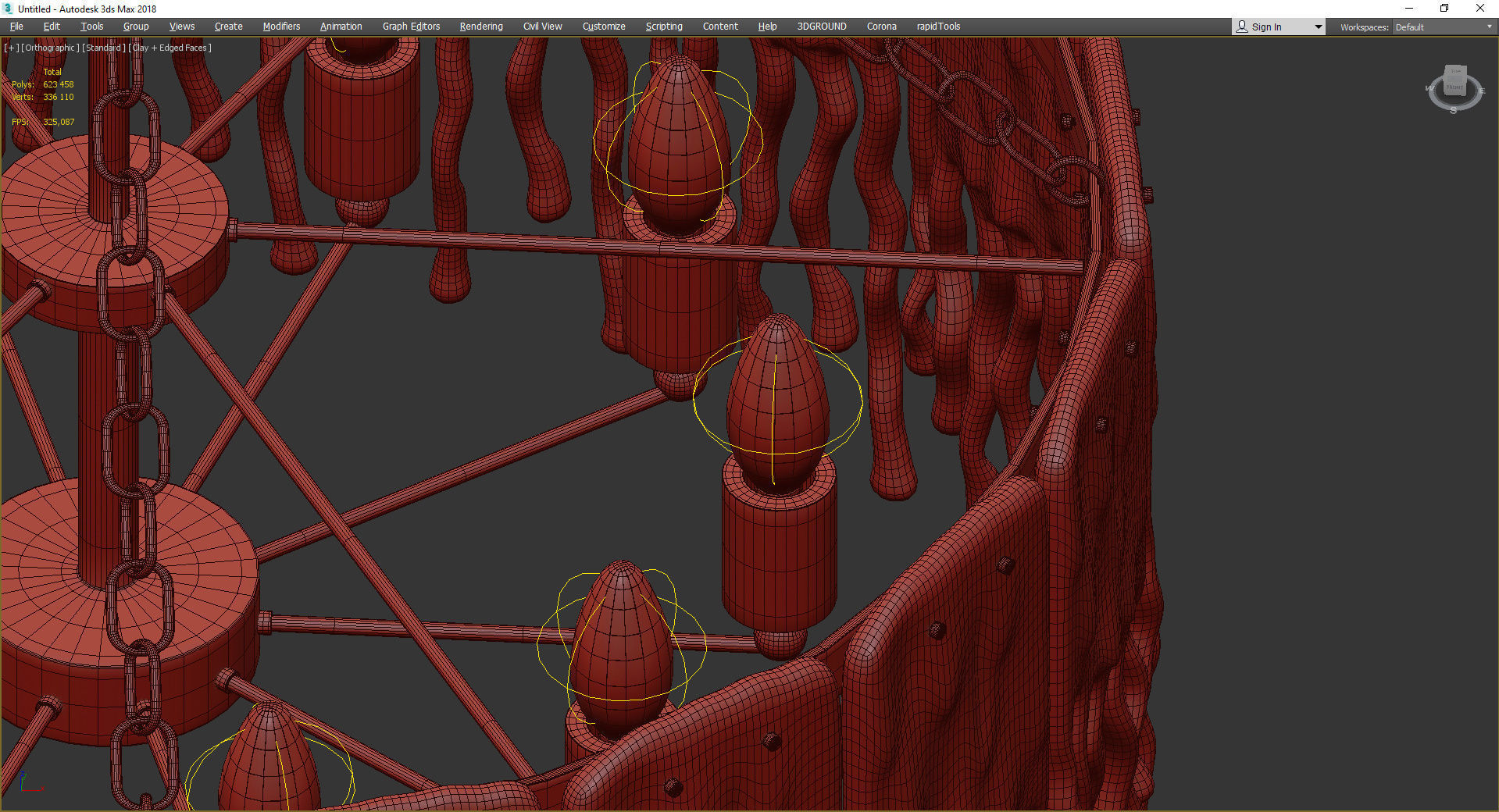Click the Total statistics heading
This screenshot has height=812, width=1499.
click(x=52, y=72)
